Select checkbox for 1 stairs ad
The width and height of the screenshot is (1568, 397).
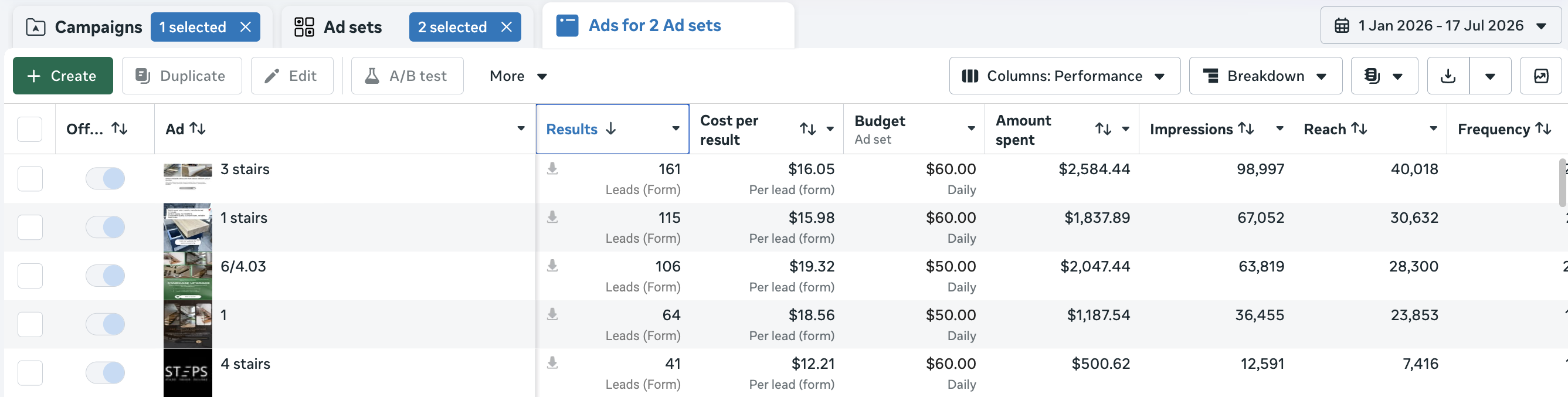click(30, 227)
